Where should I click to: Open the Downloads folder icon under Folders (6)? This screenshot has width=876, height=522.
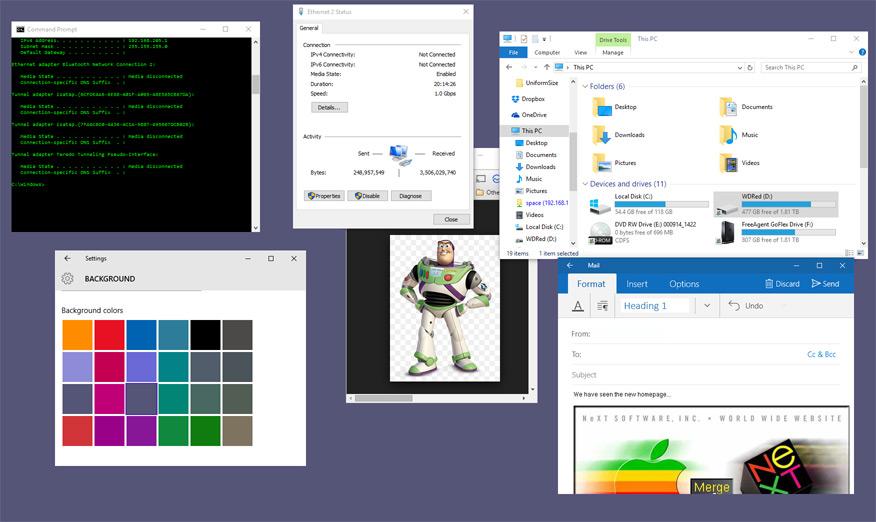[x=602, y=135]
